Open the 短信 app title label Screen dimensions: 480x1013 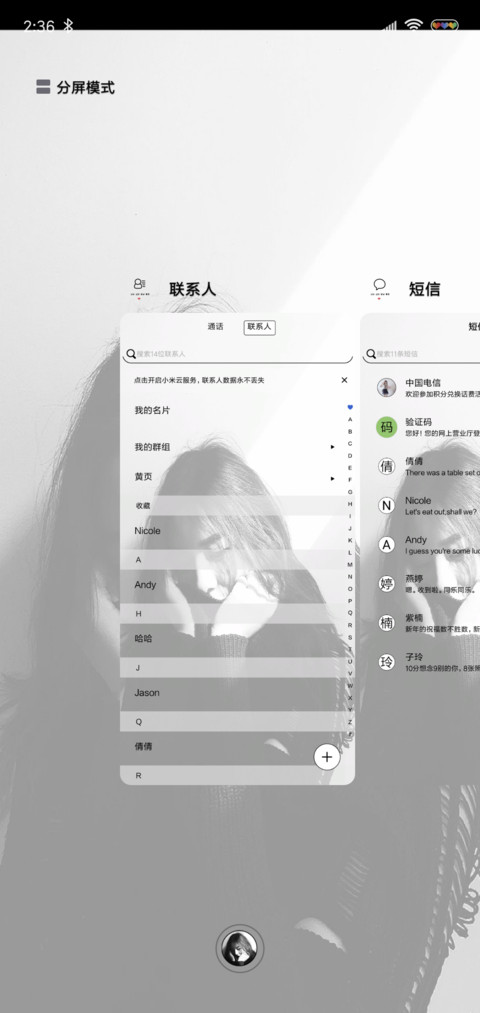424,289
